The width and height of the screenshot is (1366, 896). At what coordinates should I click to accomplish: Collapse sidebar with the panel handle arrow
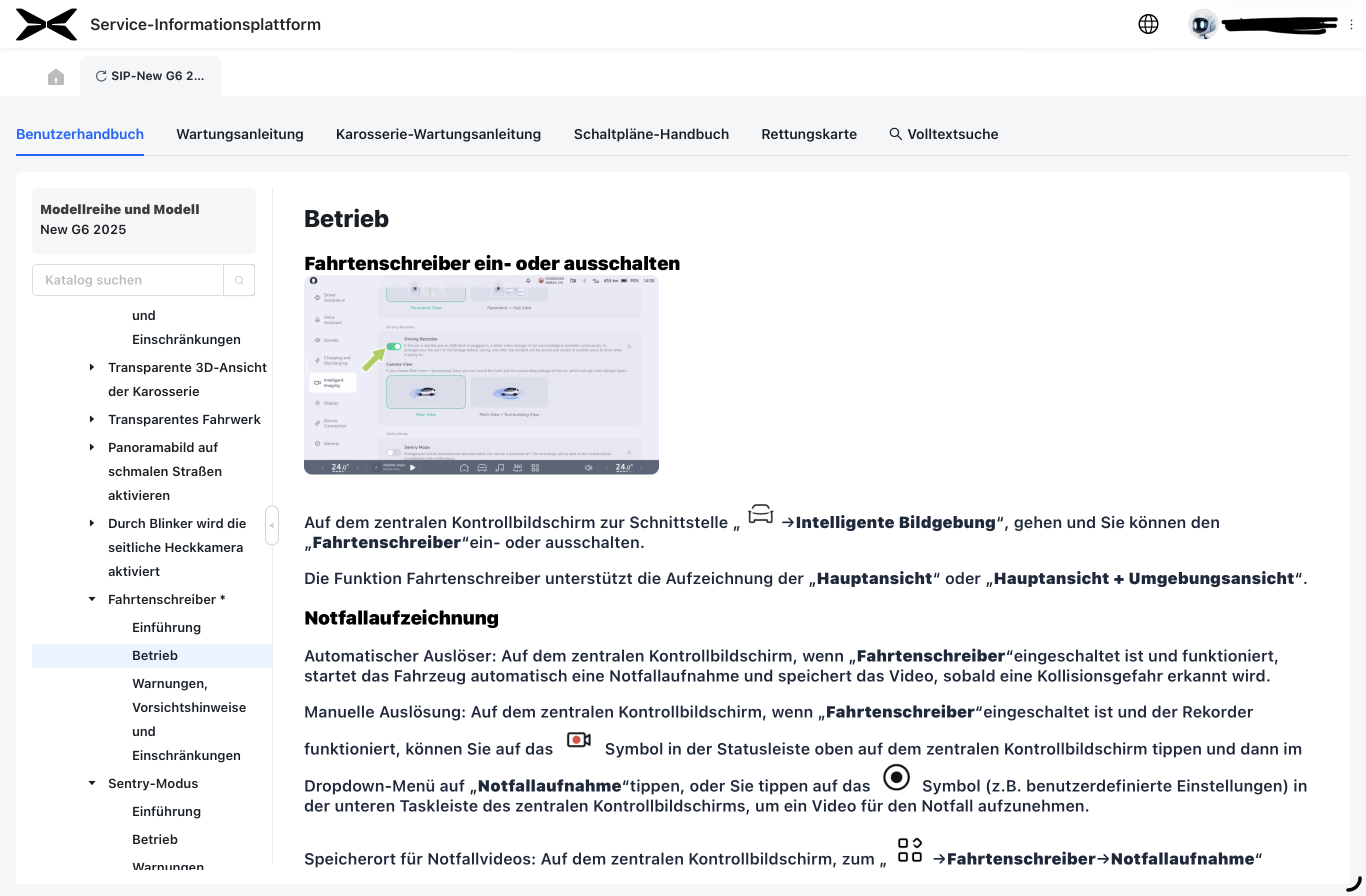tap(271, 525)
